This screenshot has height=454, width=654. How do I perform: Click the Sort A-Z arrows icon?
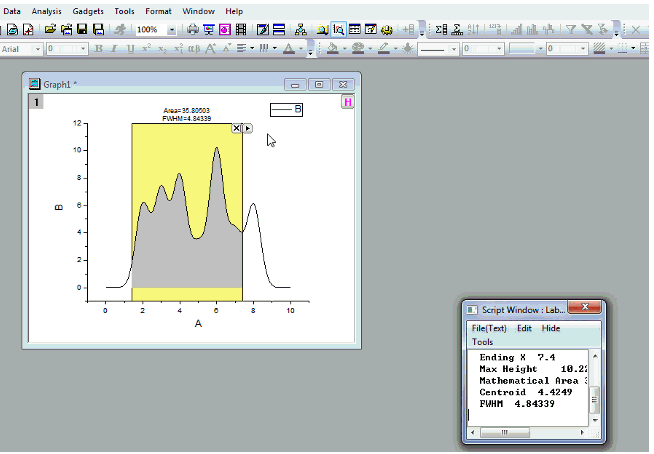473,30
